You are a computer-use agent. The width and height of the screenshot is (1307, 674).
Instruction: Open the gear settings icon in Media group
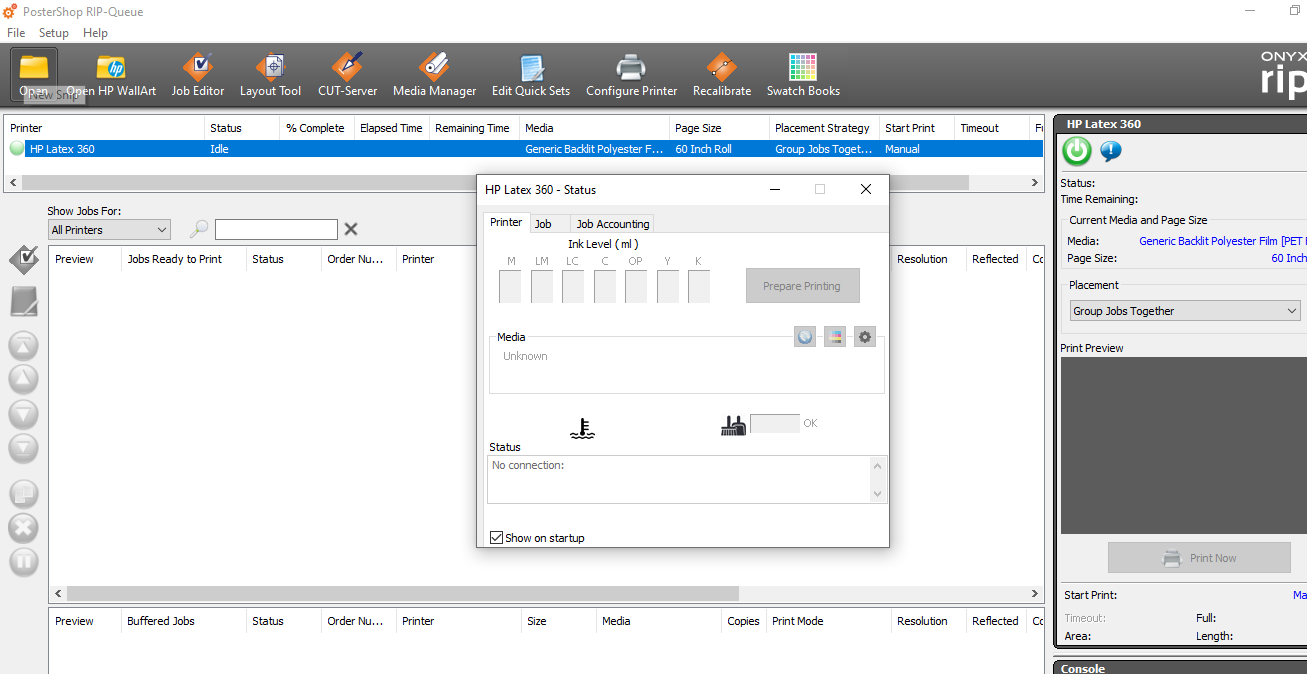click(x=865, y=337)
